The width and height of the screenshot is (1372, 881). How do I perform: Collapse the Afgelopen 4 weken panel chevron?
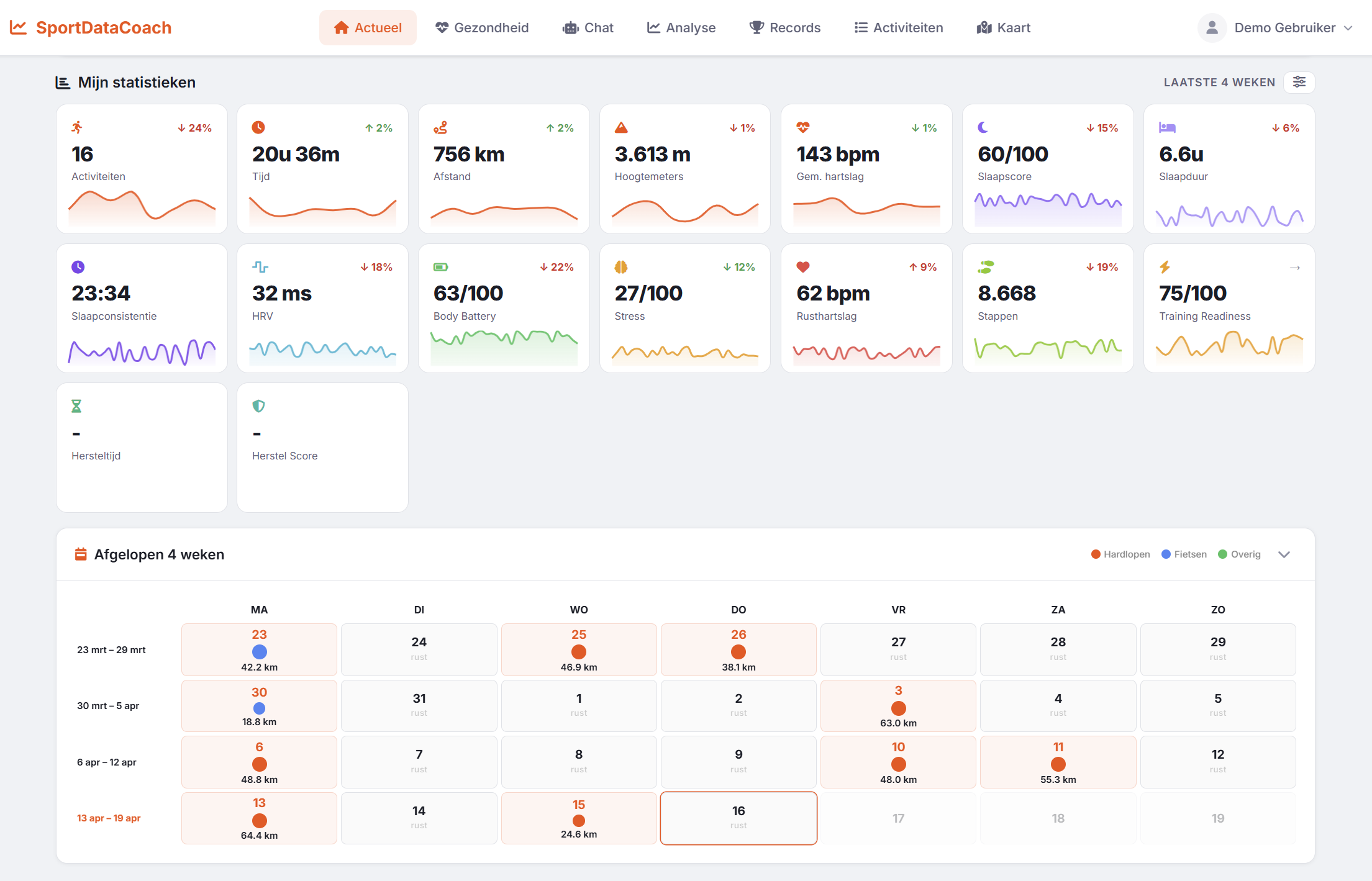click(1284, 554)
